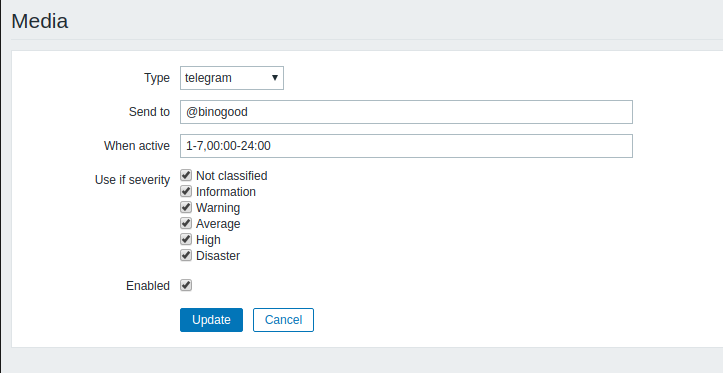The width and height of the screenshot is (723, 373).
Task: Click the Not classified label text
Action: pos(231,176)
